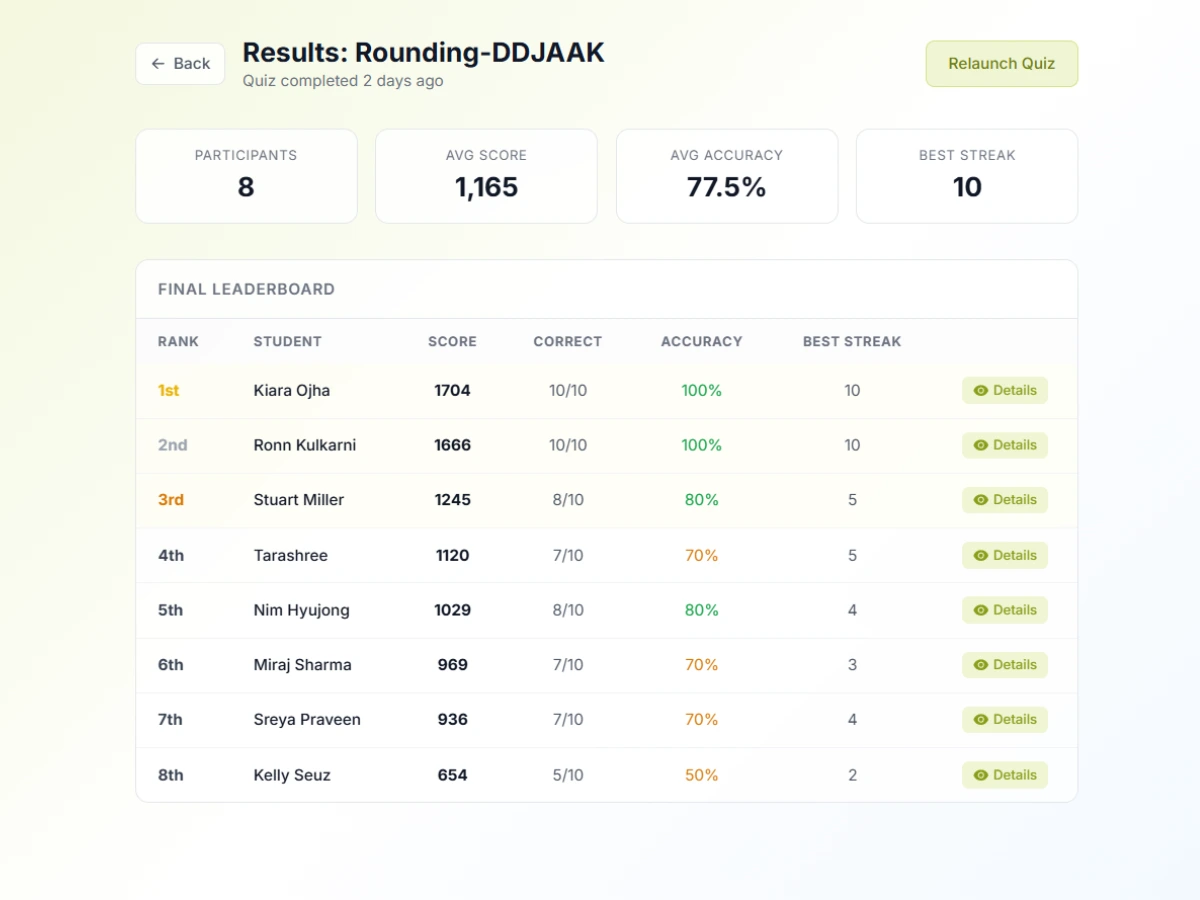The width and height of the screenshot is (1200, 900).
Task: Click the PARTICIPANTS stat card
Action: click(x=246, y=176)
